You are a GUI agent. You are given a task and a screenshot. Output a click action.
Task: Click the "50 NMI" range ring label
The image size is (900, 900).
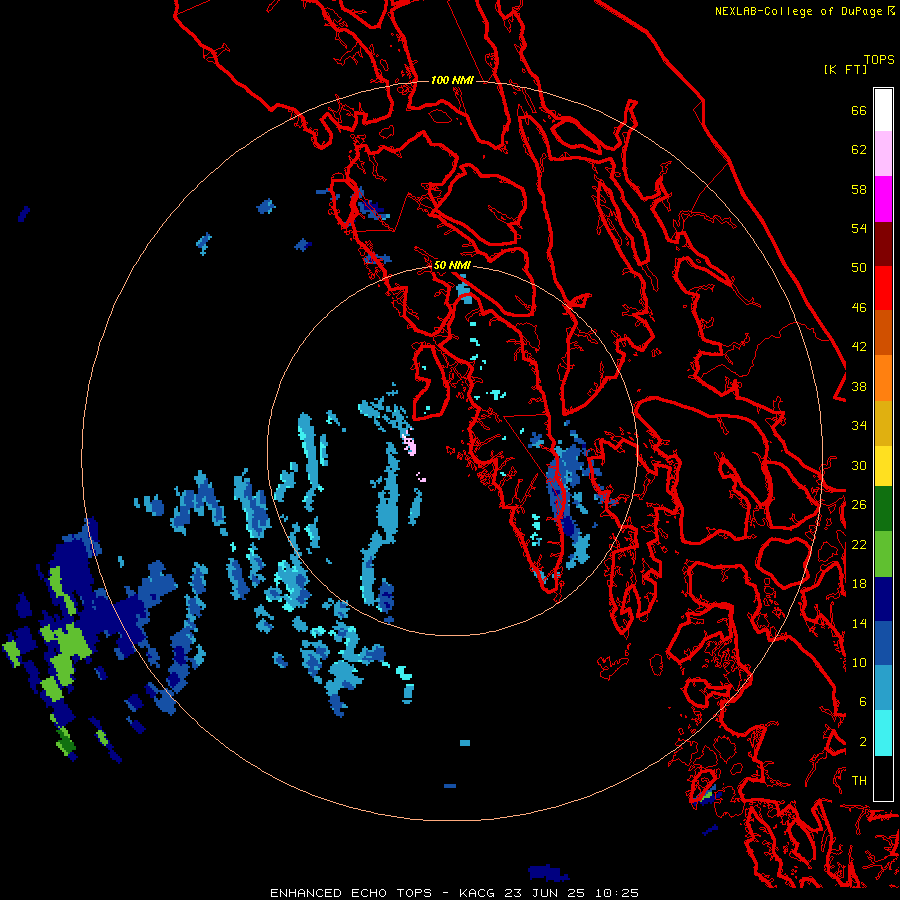point(452,265)
